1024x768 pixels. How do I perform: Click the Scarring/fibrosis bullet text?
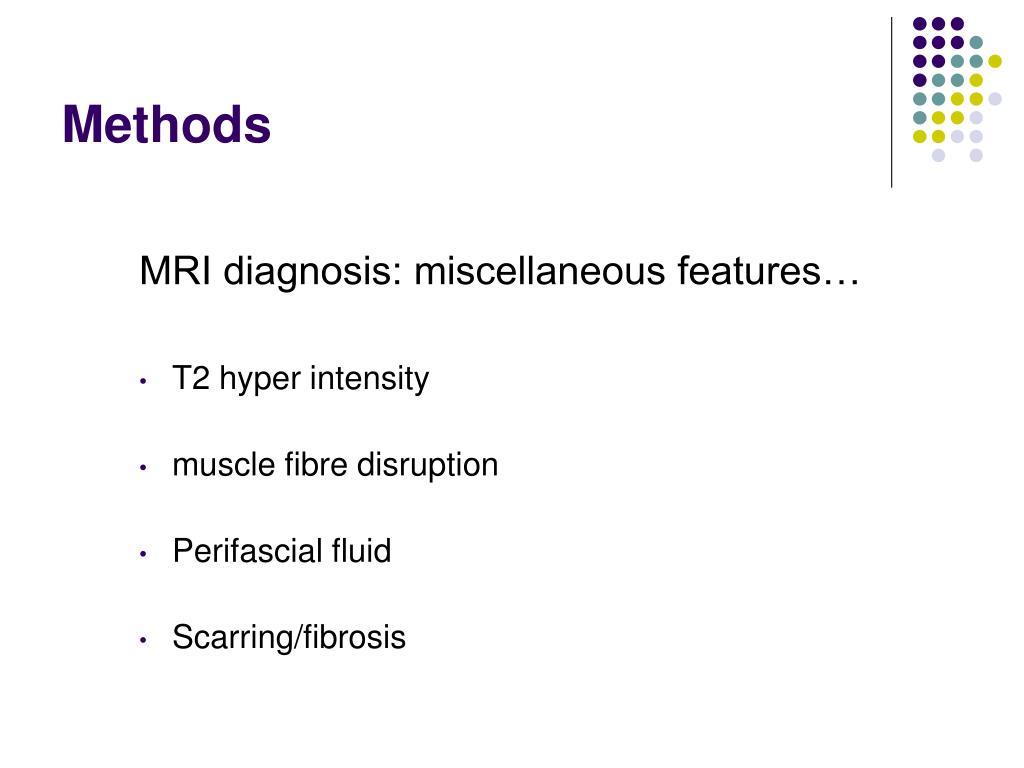[x=289, y=637]
